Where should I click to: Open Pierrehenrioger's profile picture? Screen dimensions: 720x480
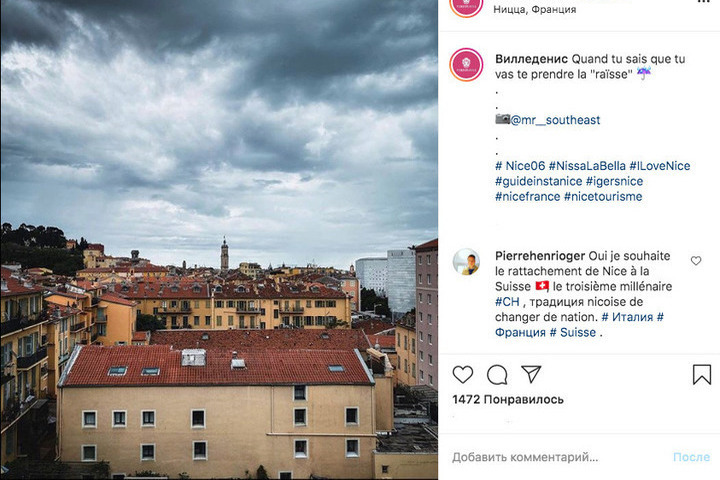click(466, 262)
